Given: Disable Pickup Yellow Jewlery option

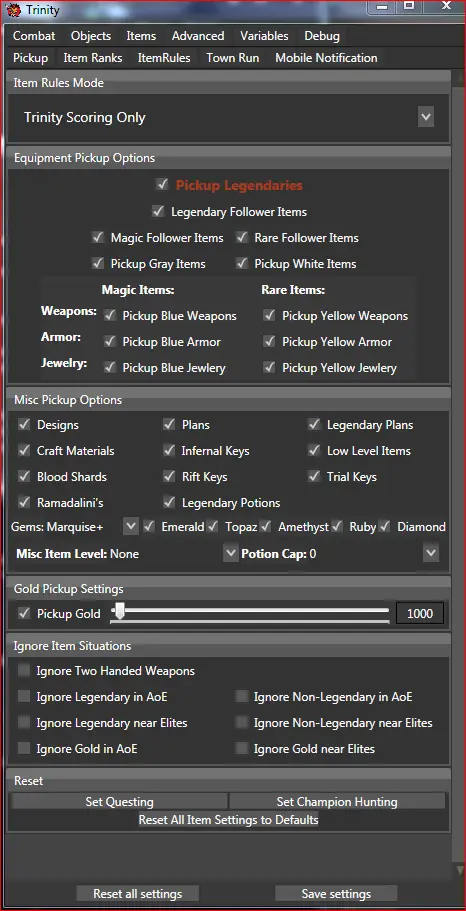Looking at the screenshot, I should [x=269, y=367].
